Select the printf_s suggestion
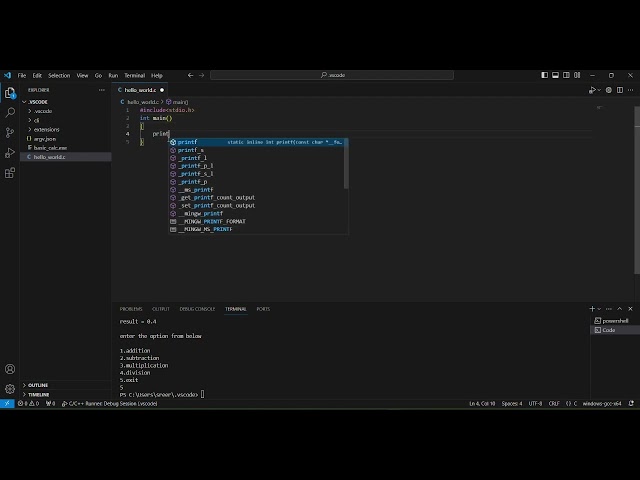Screen dimensions: 640x480 pyautogui.click(x=258, y=150)
